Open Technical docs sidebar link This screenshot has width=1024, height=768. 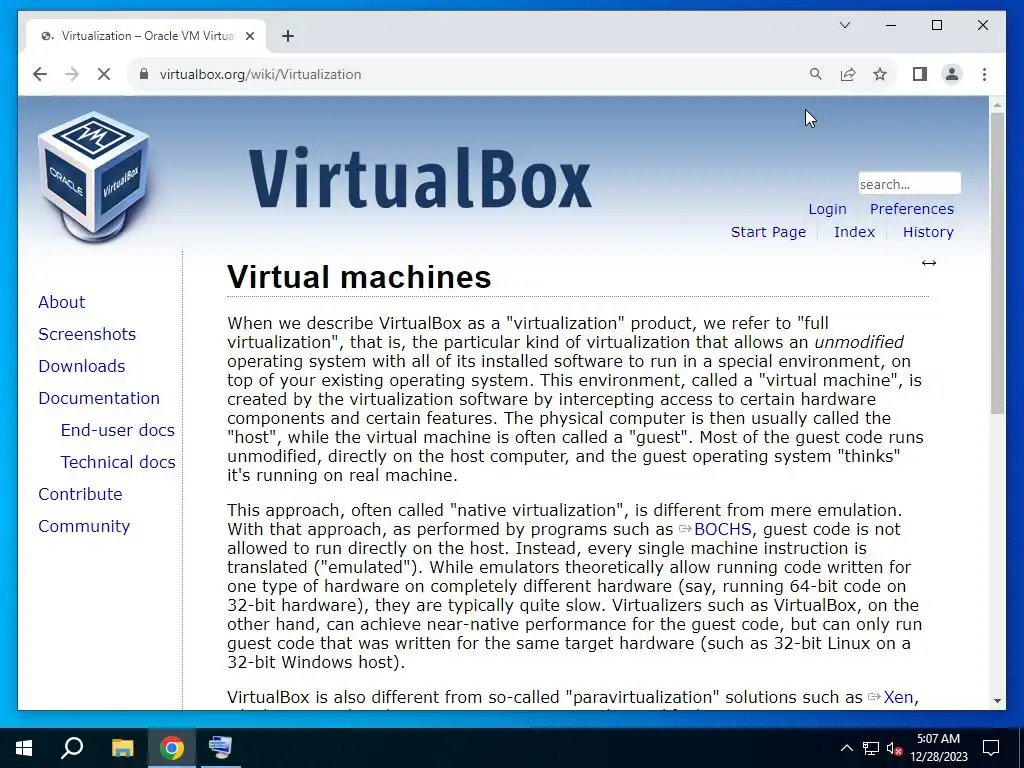pos(118,462)
